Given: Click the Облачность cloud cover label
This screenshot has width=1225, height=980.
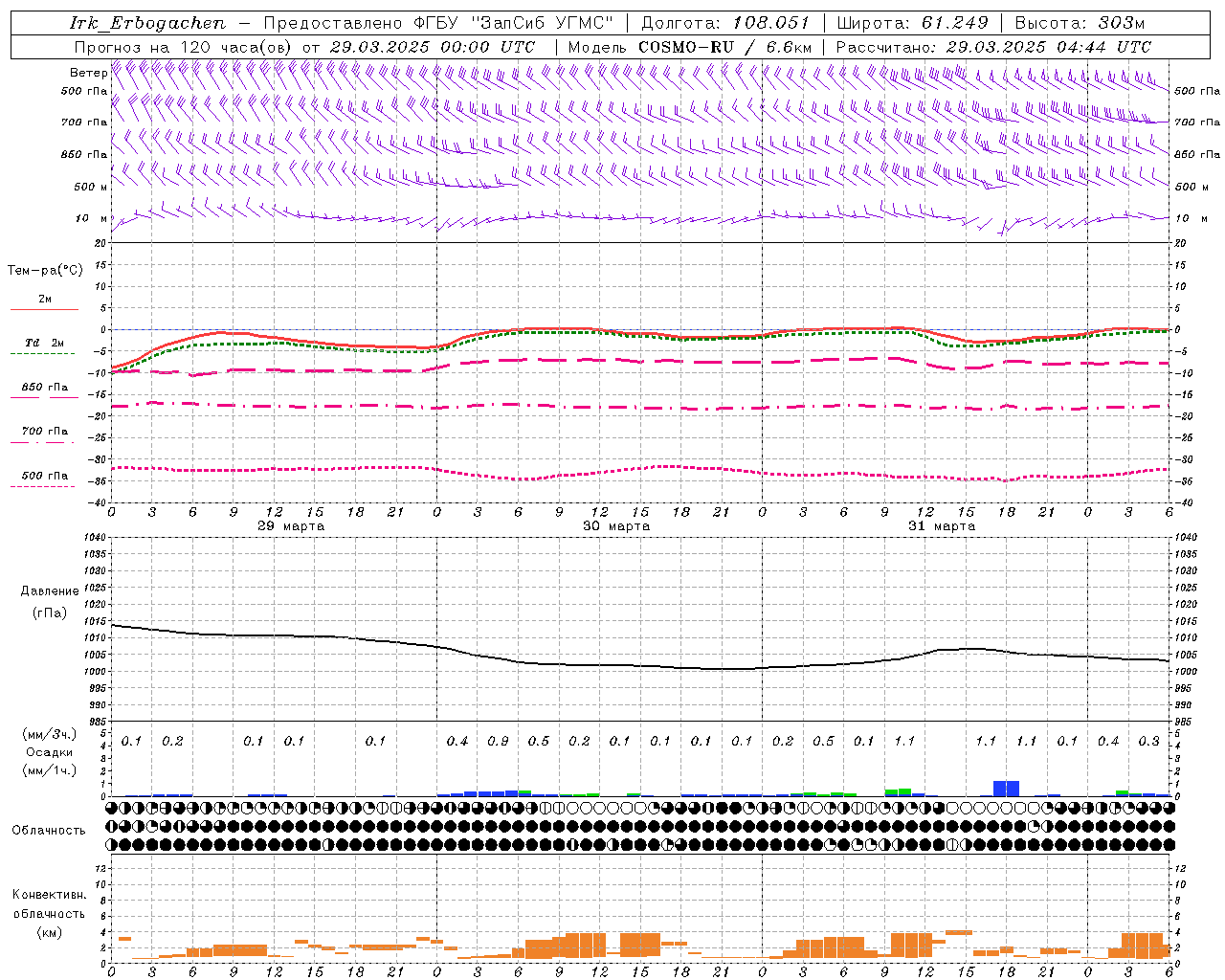Looking at the screenshot, I should pyautogui.click(x=49, y=831).
